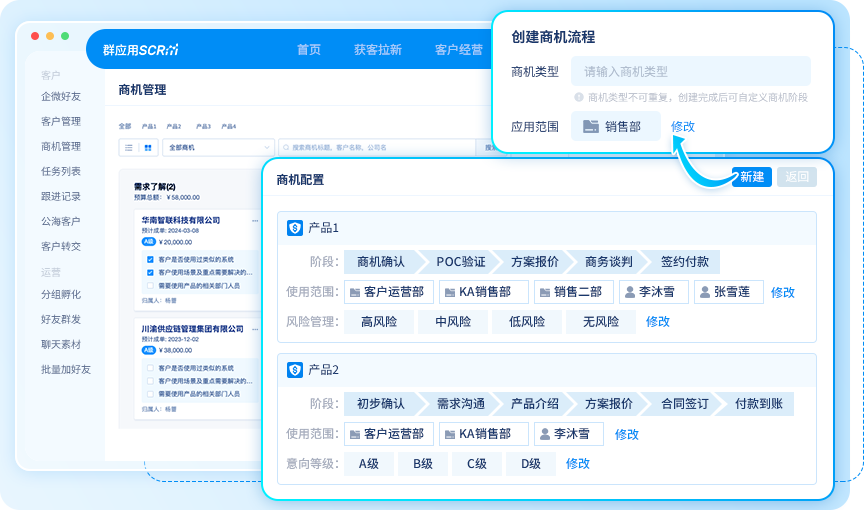Select the POC验证 stage in 产品1

461,262
